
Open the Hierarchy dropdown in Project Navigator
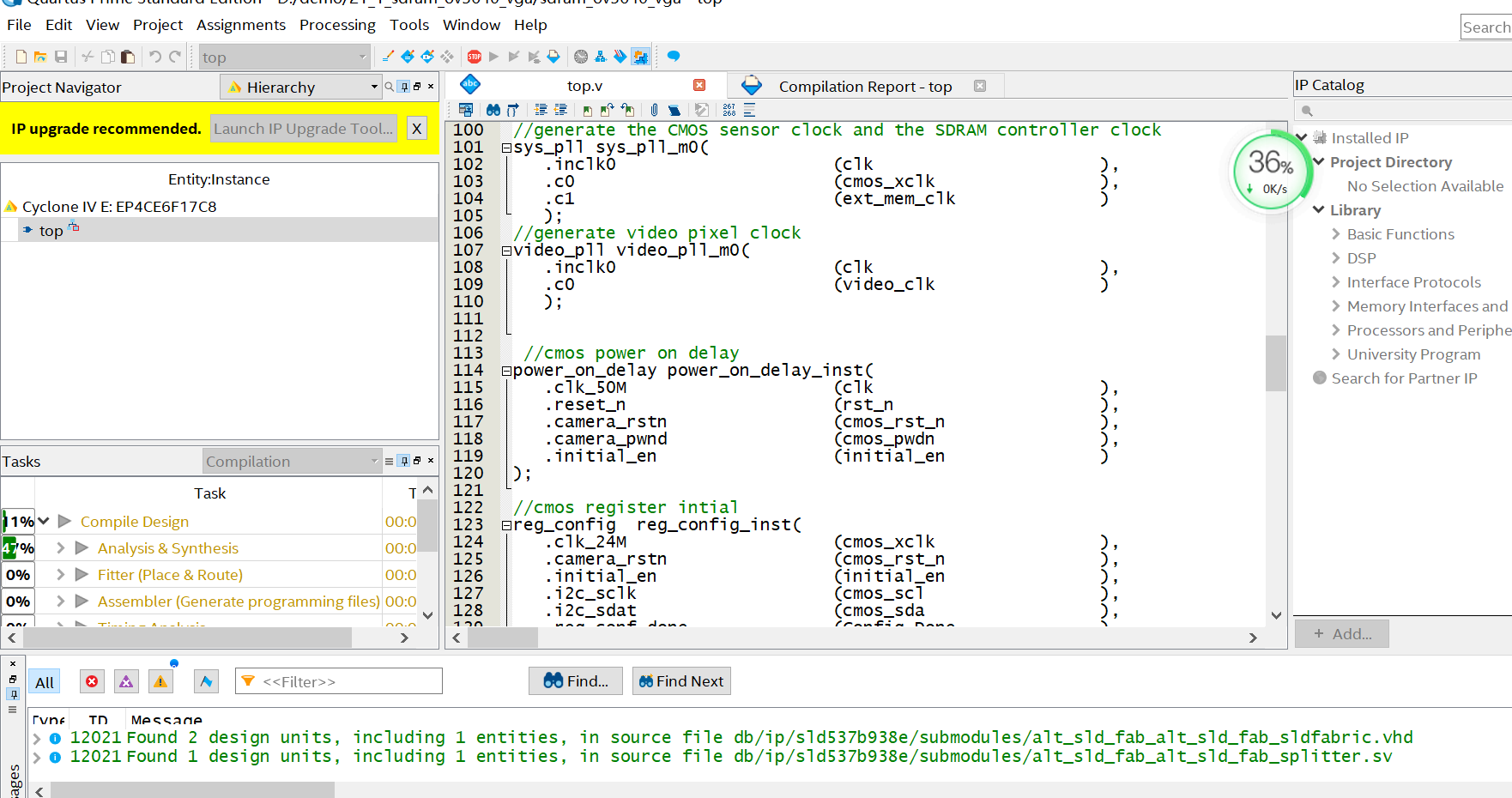tap(301, 87)
